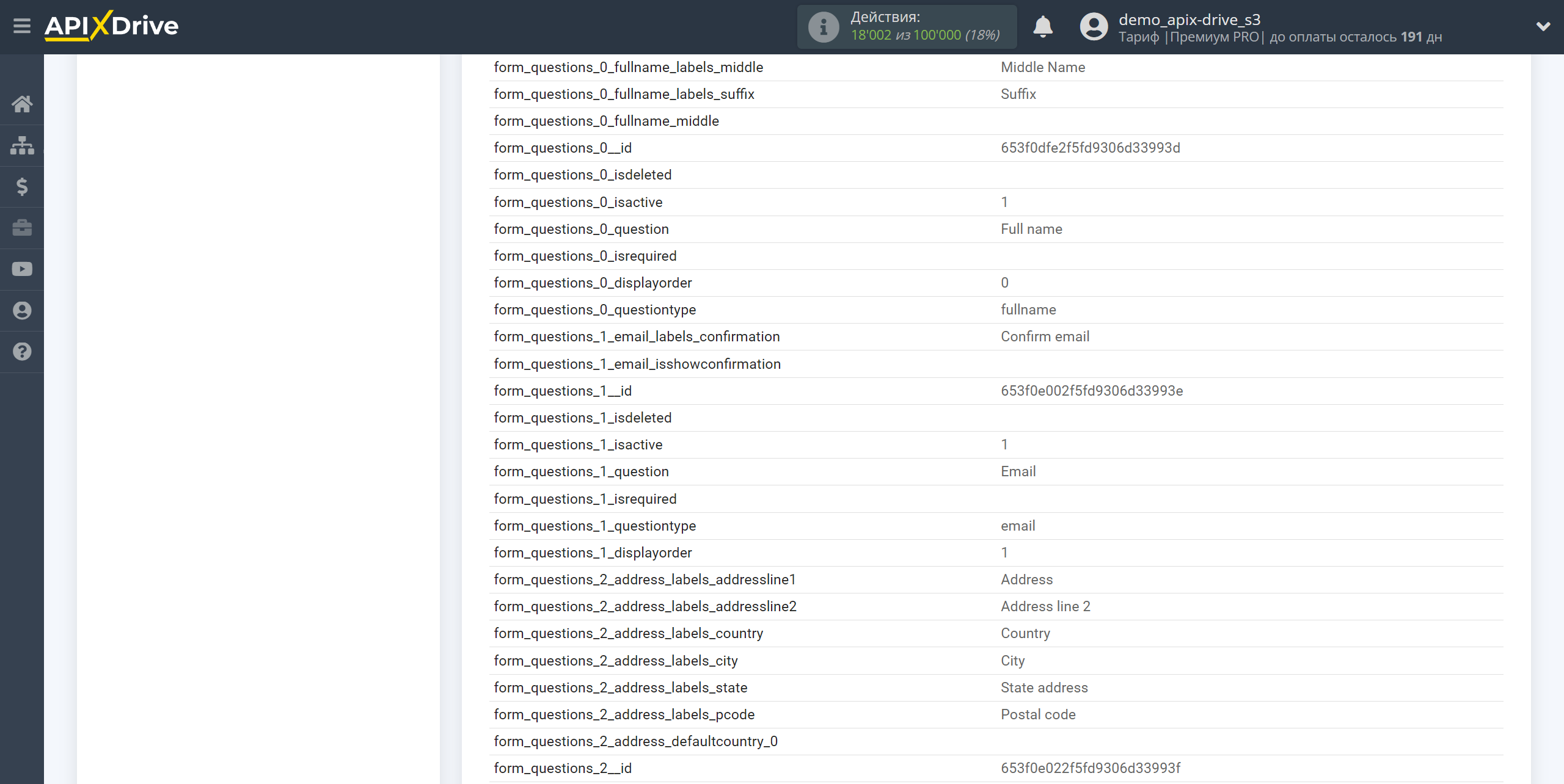Select the form_questions_1_email_isshowconfirmation row
The width and height of the screenshot is (1564, 784).
click(996, 364)
